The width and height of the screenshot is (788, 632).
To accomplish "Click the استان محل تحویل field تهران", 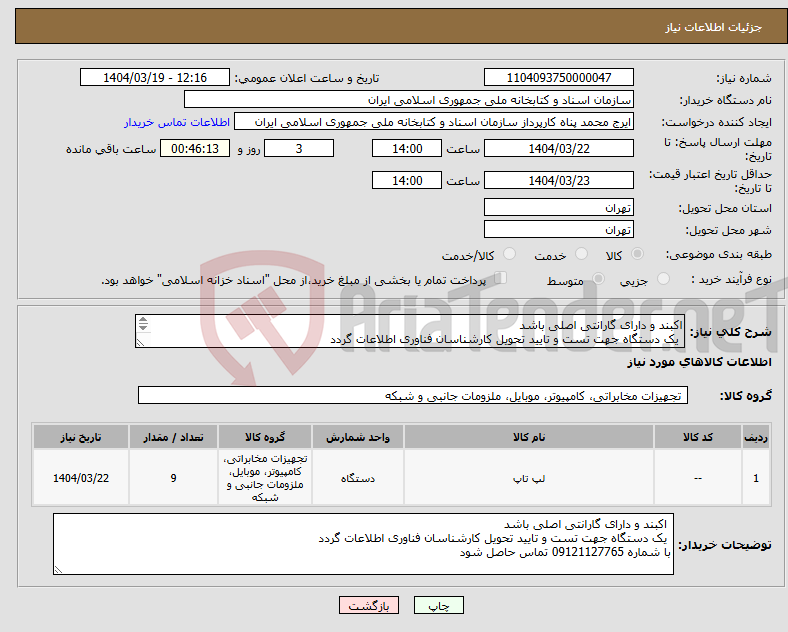I will pos(559,207).
